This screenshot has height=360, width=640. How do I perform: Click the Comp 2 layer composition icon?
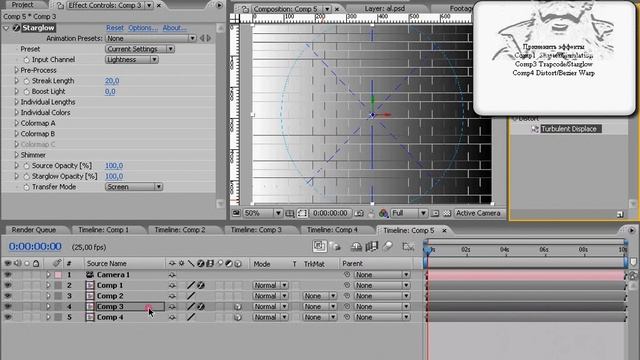click(90, 296)
